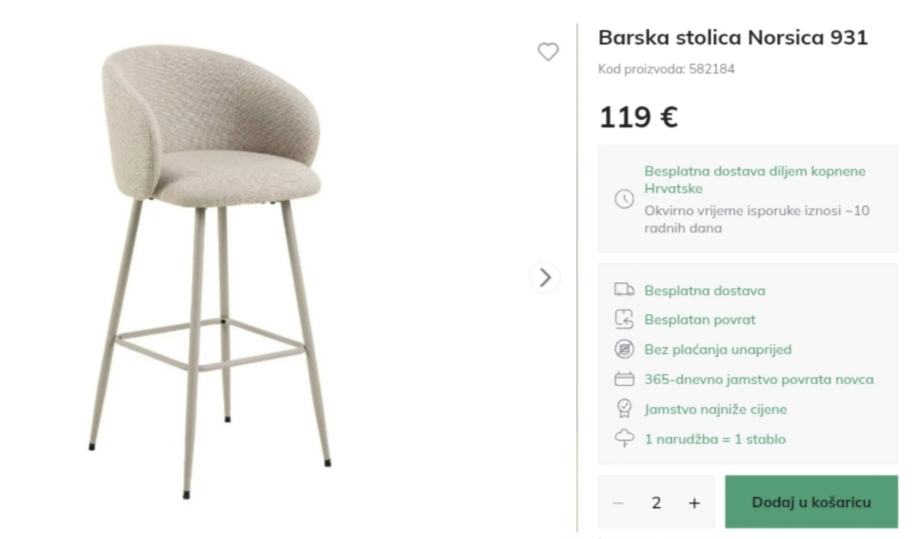Click the tree icon for planted tree

[624, 438]
